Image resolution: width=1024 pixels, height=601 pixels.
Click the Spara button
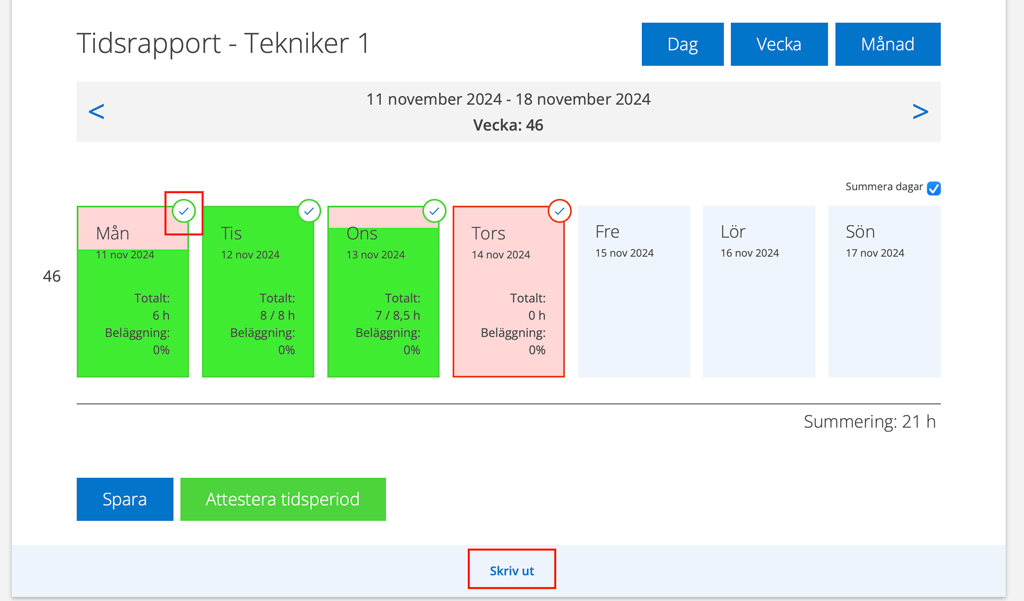coord(125,499)
